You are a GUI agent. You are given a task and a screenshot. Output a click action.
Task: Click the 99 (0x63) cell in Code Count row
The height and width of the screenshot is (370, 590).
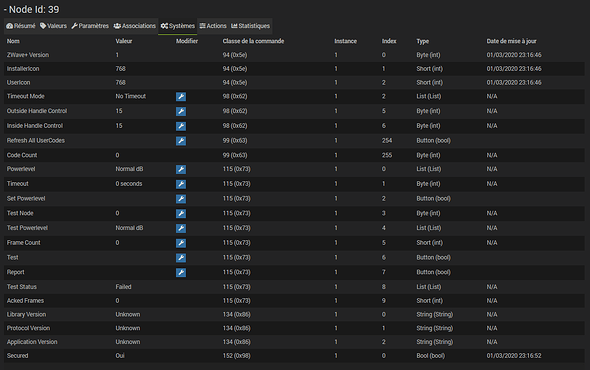point(235,155)
